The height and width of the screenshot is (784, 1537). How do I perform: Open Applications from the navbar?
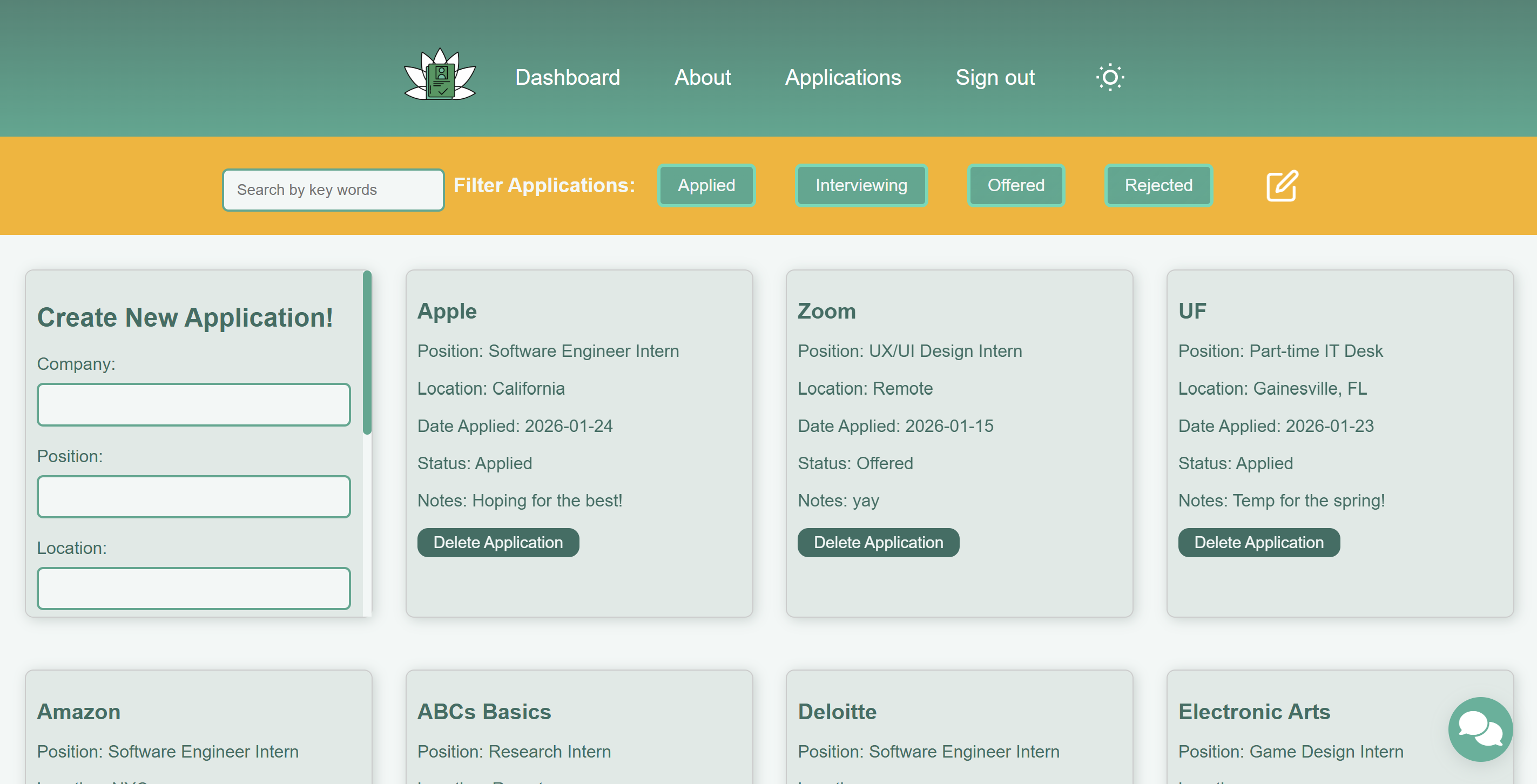pyautogui.click(x=842, y=78)
